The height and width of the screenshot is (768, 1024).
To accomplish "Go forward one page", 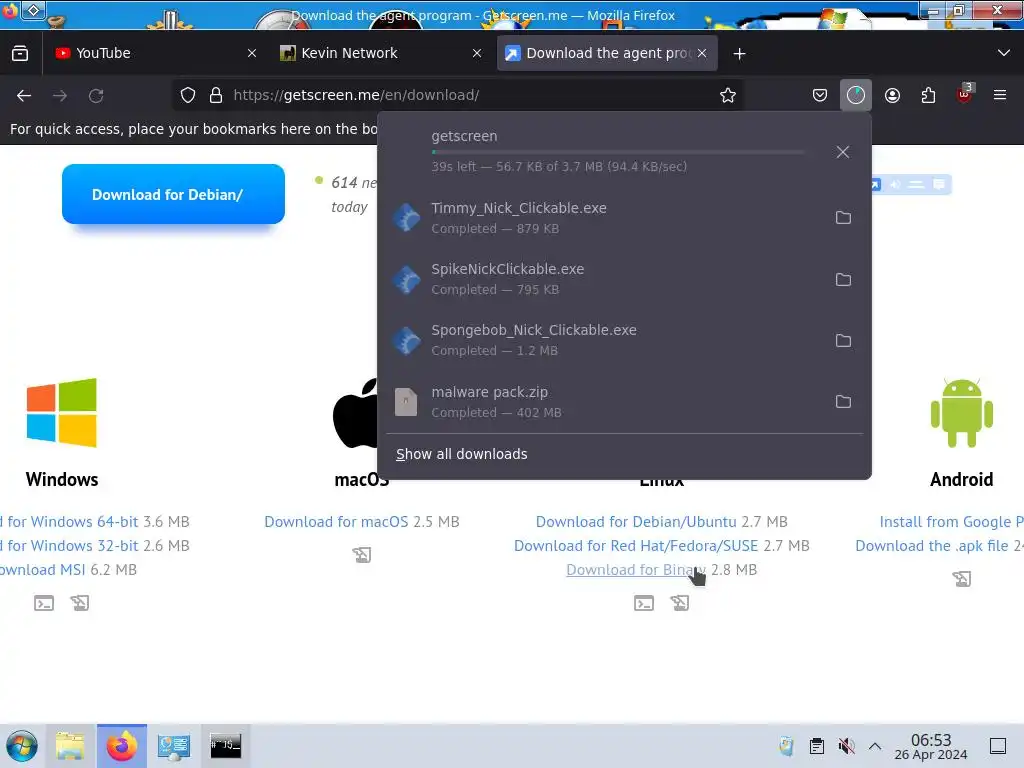I will point(60,96).
